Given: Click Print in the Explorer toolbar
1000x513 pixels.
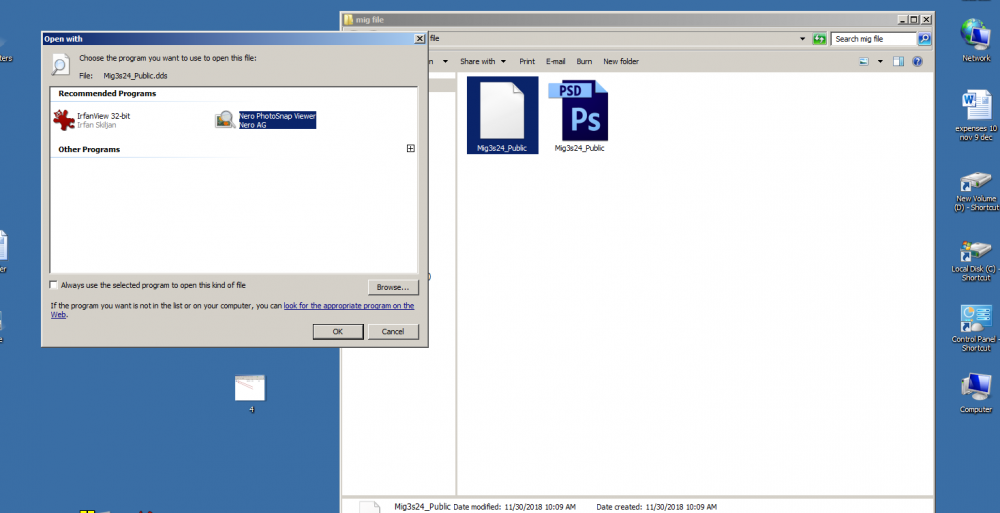Looking at the screenshot, I should tap(527, 61).
